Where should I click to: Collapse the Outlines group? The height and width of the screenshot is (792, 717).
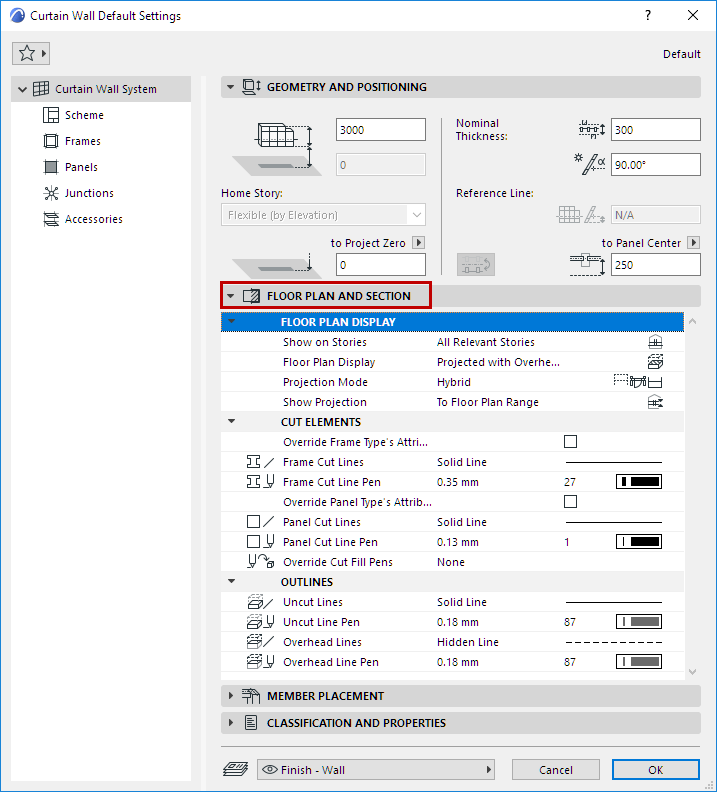tap(232, 581)
